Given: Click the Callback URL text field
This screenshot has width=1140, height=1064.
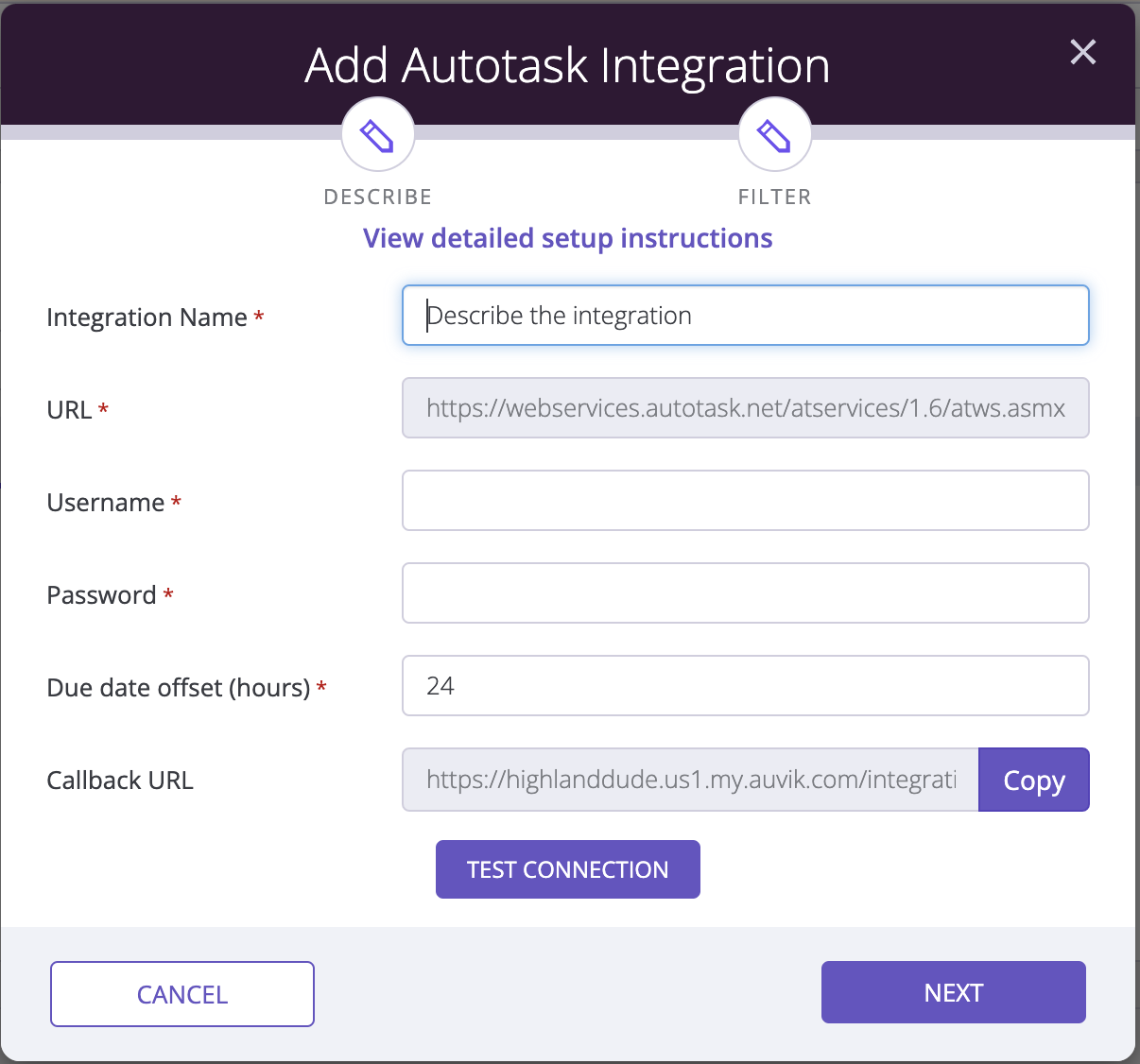Looking at the screenshot, I should pos(691,780).
